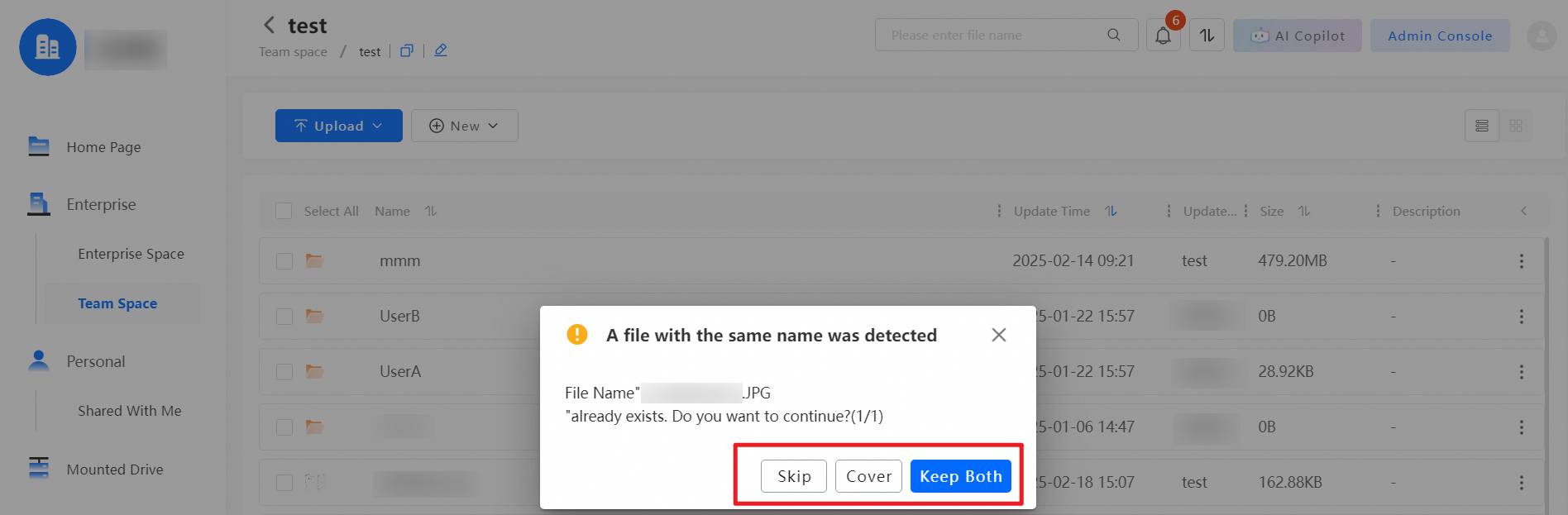
Task: Open the transfer list arrows icon
Action: (1207, 36)
